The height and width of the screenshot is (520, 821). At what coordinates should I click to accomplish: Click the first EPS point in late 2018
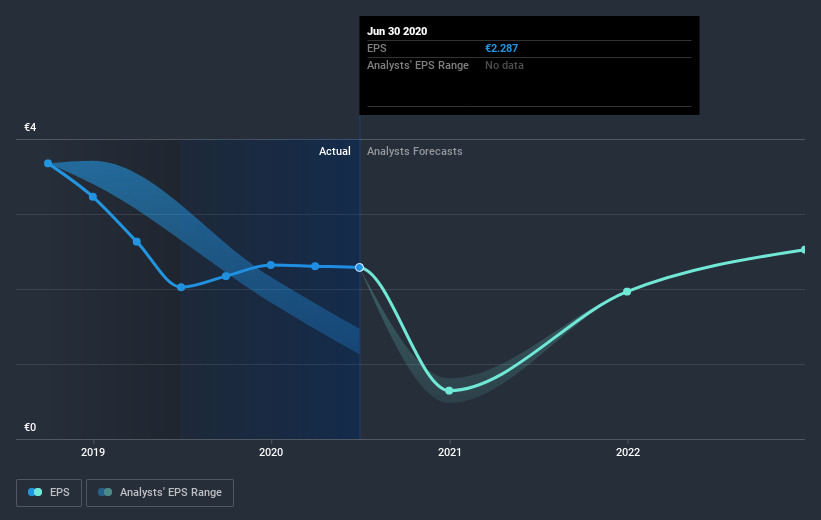point(48,163)
